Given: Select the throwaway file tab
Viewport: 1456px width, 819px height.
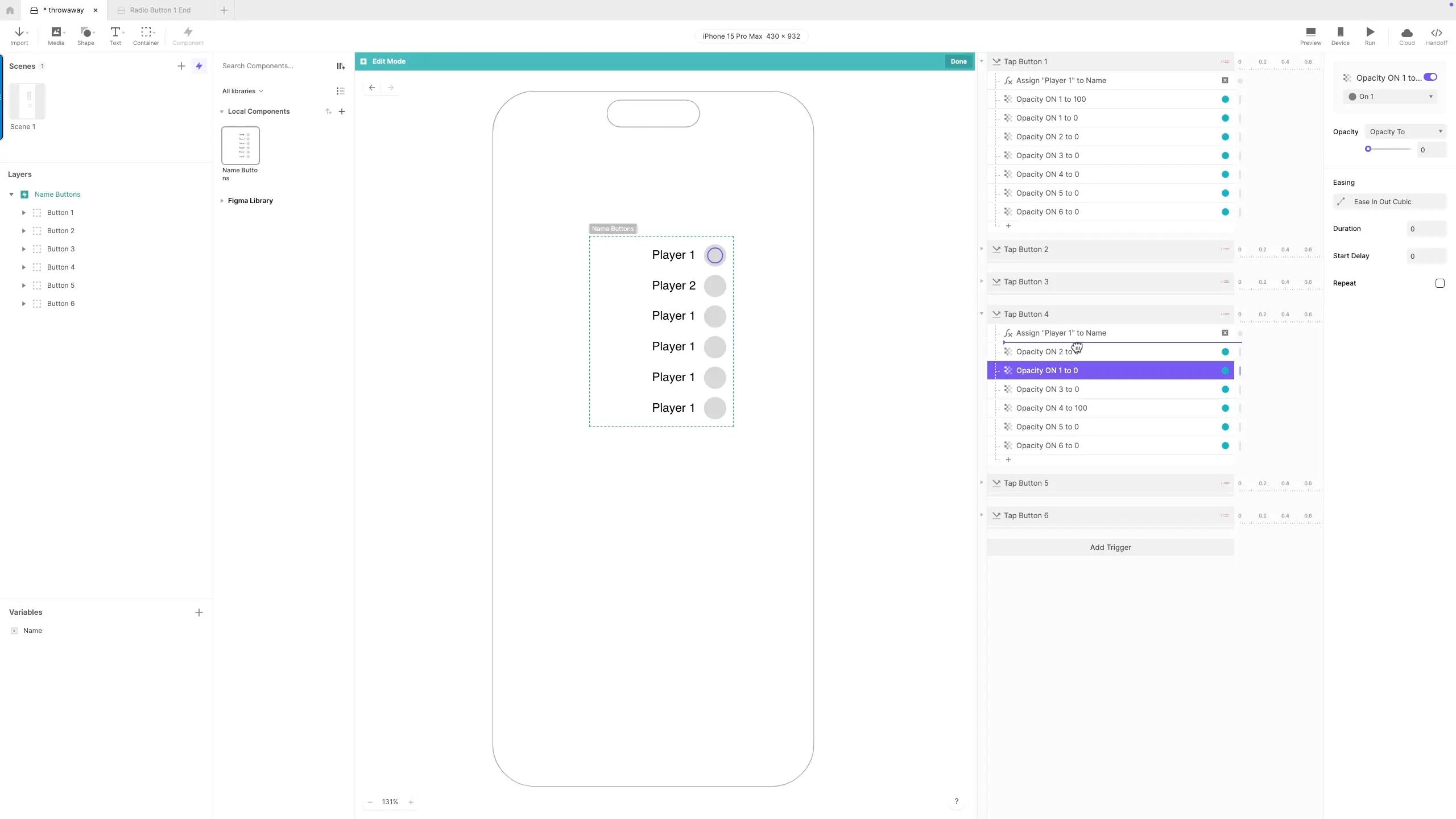Looking at the screenshot, I should (x=63, y=10).
